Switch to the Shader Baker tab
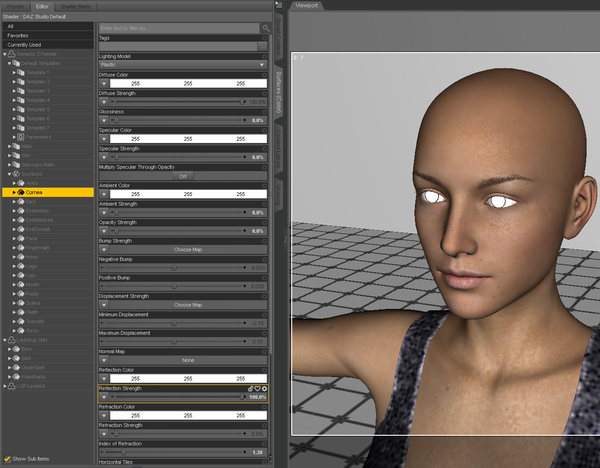Screen dimensions: 600x468 click(77, 5)
